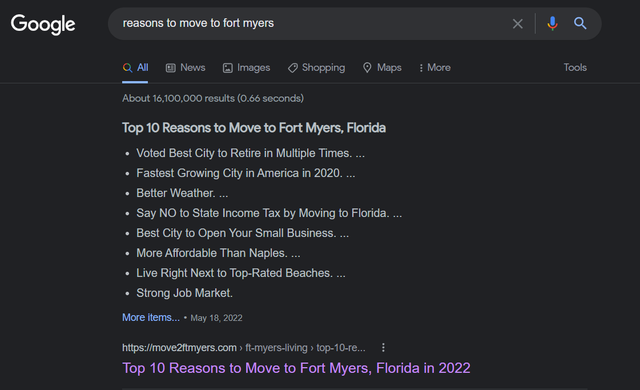Switch to the Images tab
This screenshot has width=640, height=390.
(246, 68)
